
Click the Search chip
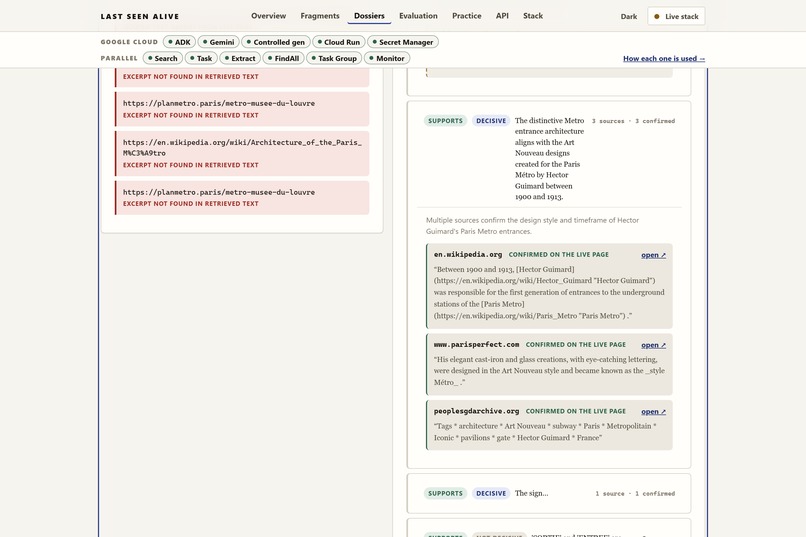click(x=162, y=58)
